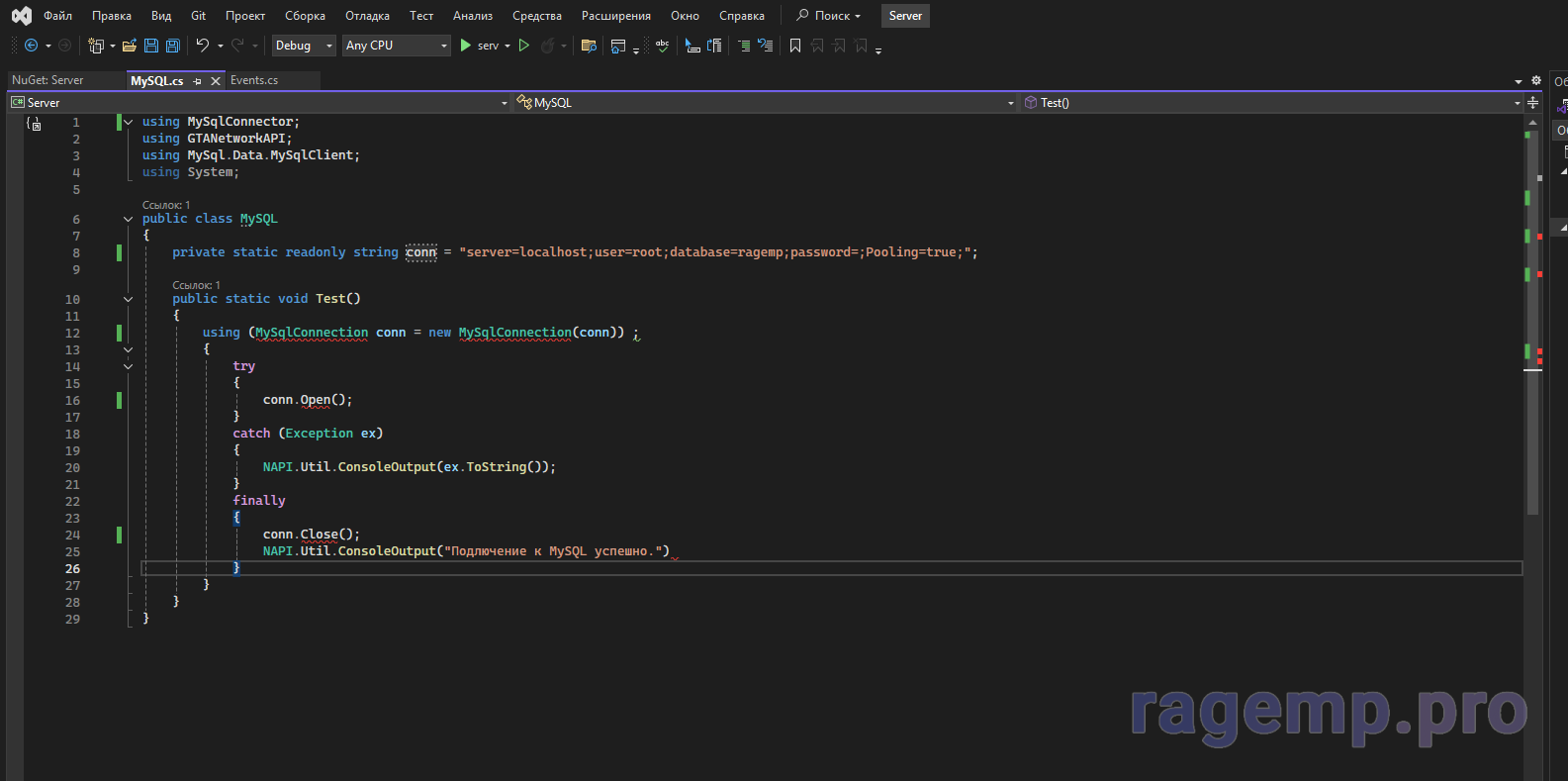
Task: Toggle the bookmark icon in toolbar
Action: [795, 46]
